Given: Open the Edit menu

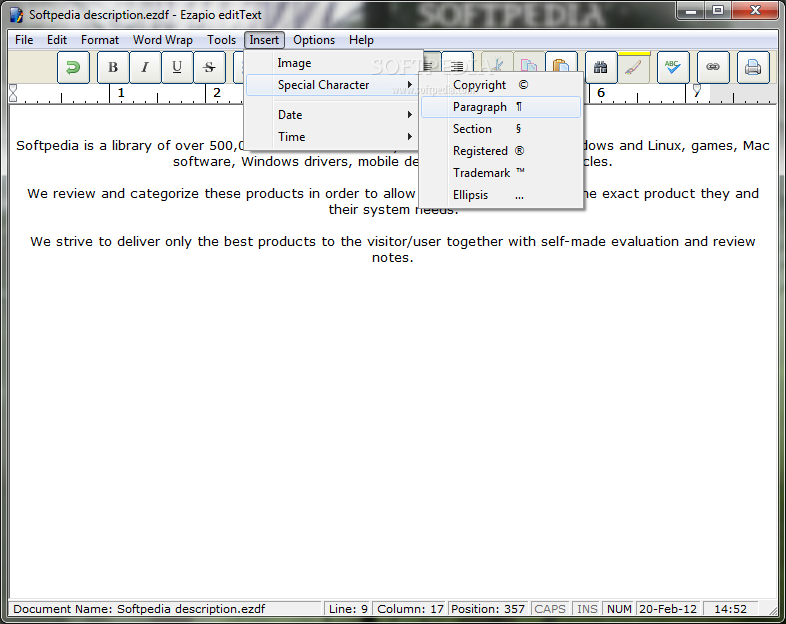Looking at the screenshot, I should click(x=57, y=40).
